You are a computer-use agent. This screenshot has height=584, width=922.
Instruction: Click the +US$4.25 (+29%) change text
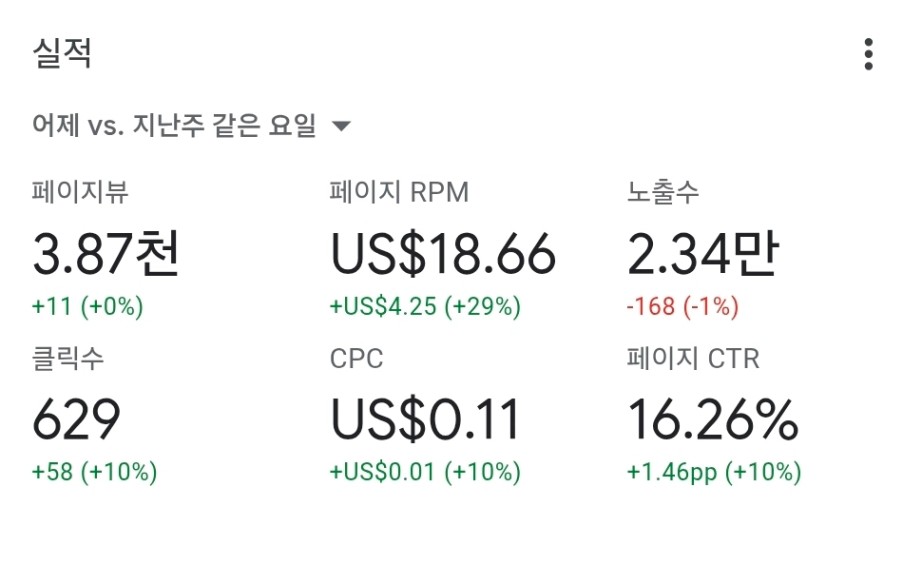(425, 306)
